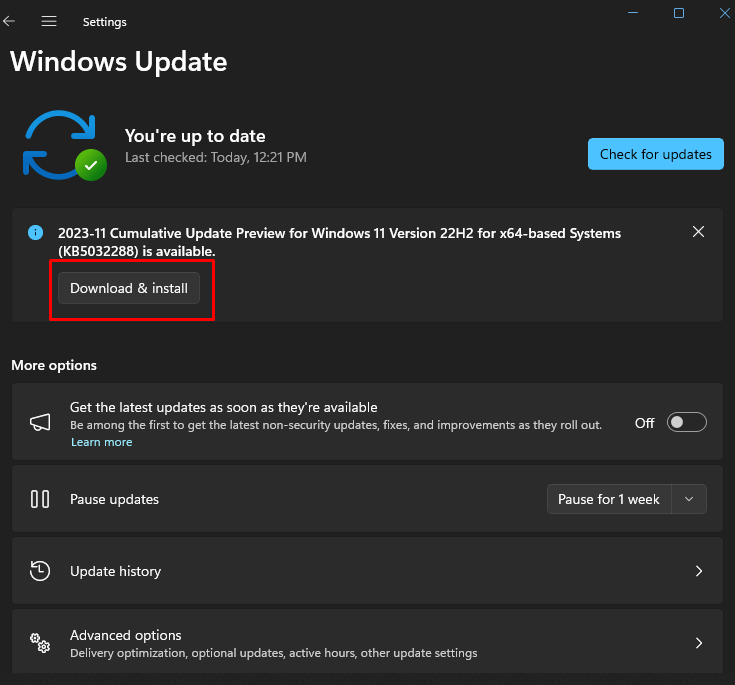Click the Advanced options gears icon
Image resolution: width=735 pixels, height=685 pixels.
pos(40,643)
